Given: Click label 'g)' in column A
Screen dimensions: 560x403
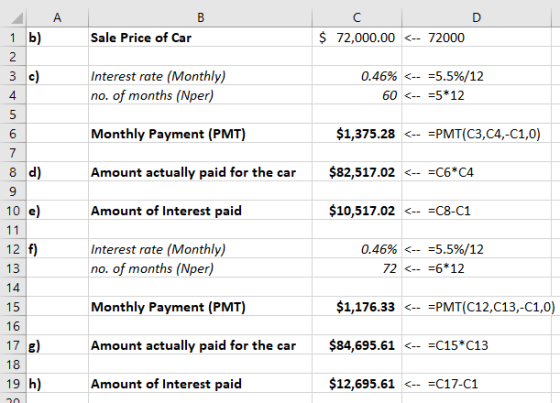Looking at the screenshot, I should pos(34,346).
